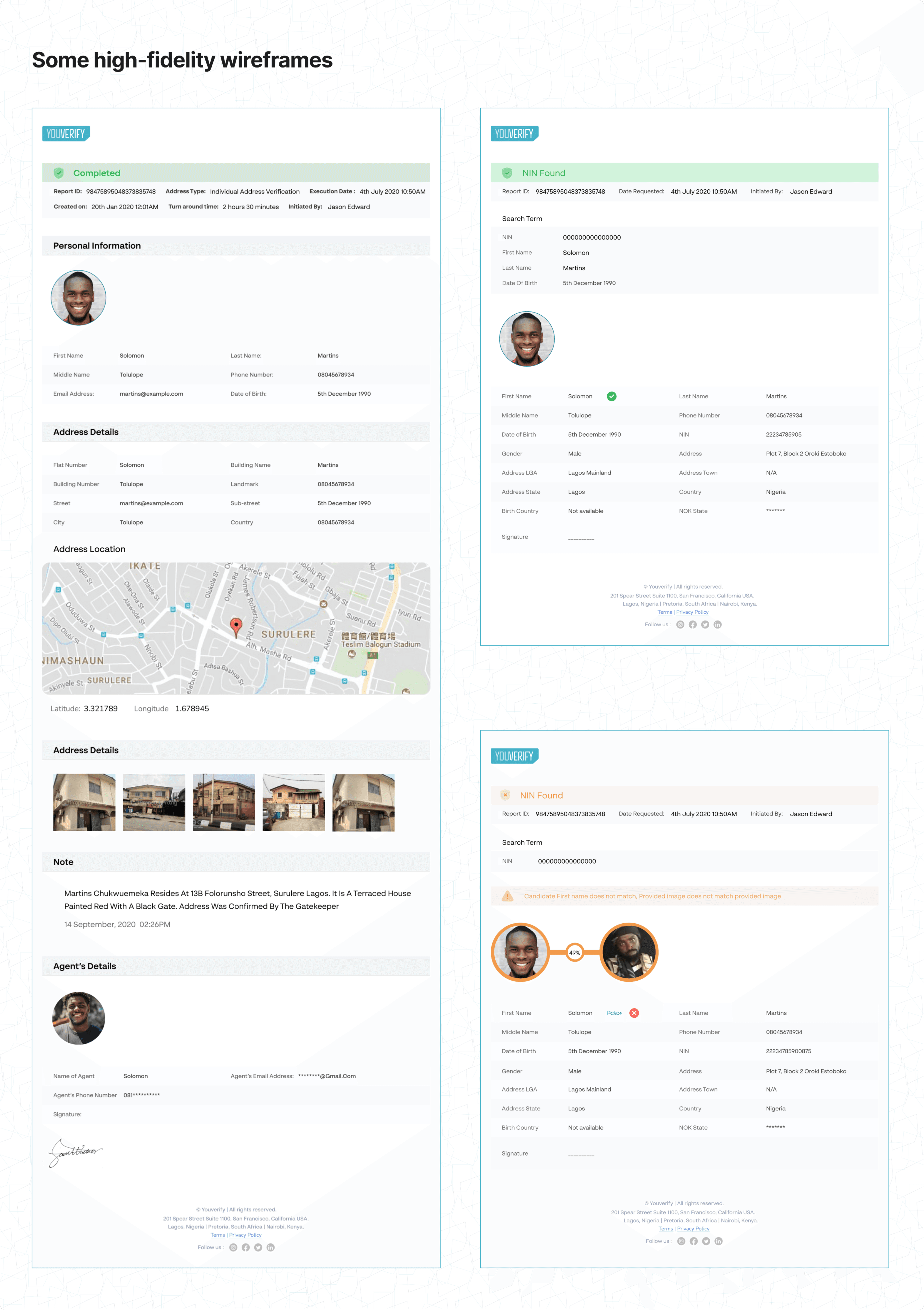Open Privacy Policy link in the orange NIN report footer
This screenshot has width=924, height=1310.
(693, 1229)
